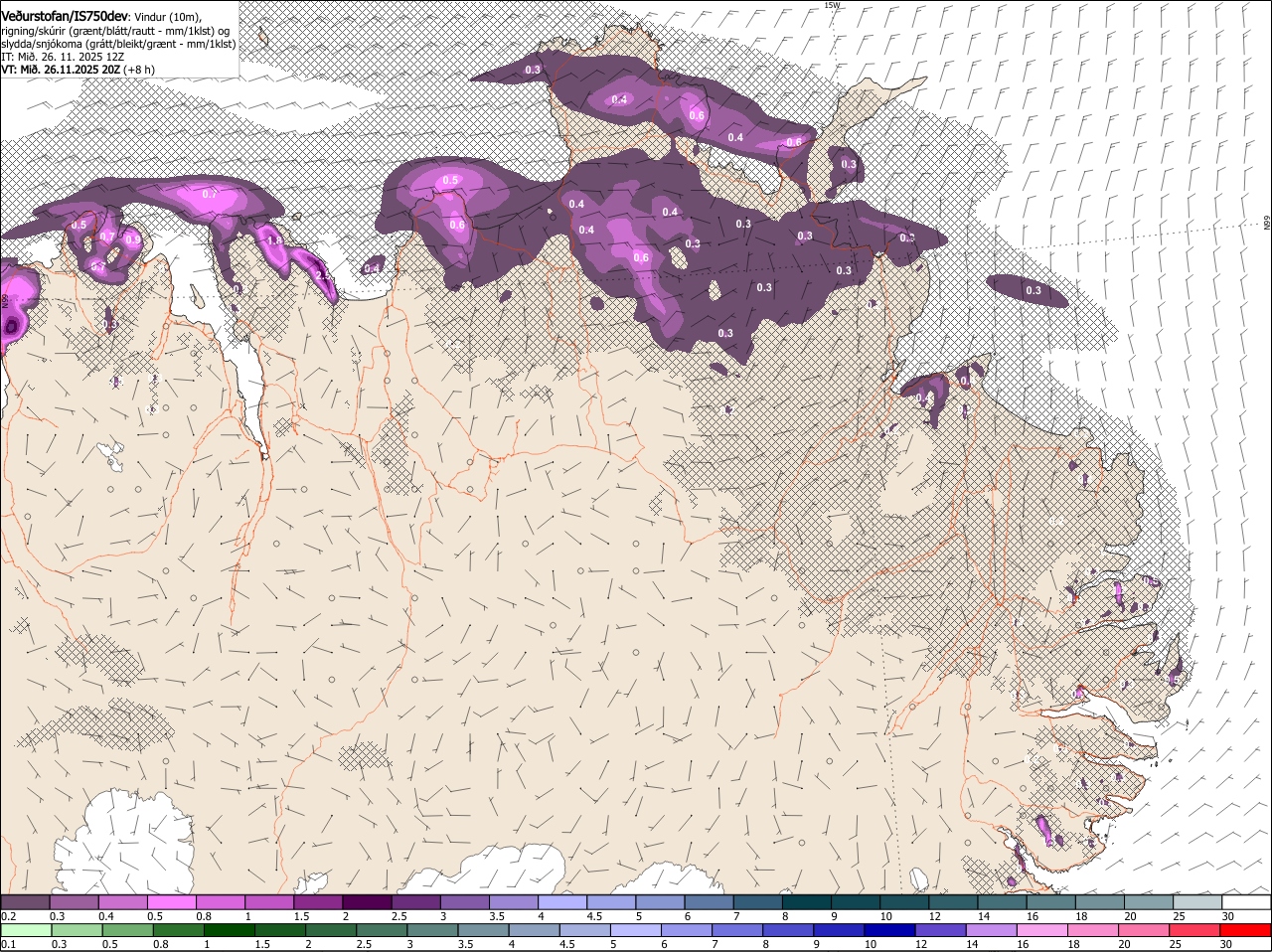The image size is (1272, 952).
Task: Select the "VT: Mið. 26.11.2025 20Z" valid time
Action: pos(61,70)
